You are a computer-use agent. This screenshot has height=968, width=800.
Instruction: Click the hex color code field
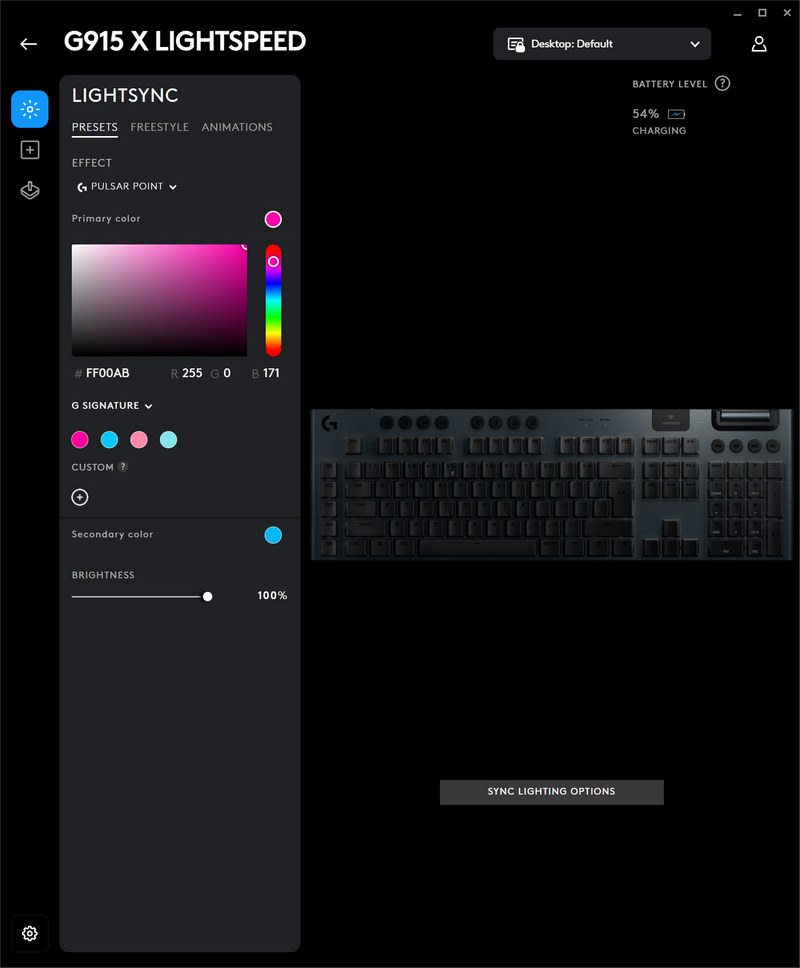[x=108, y=373]
